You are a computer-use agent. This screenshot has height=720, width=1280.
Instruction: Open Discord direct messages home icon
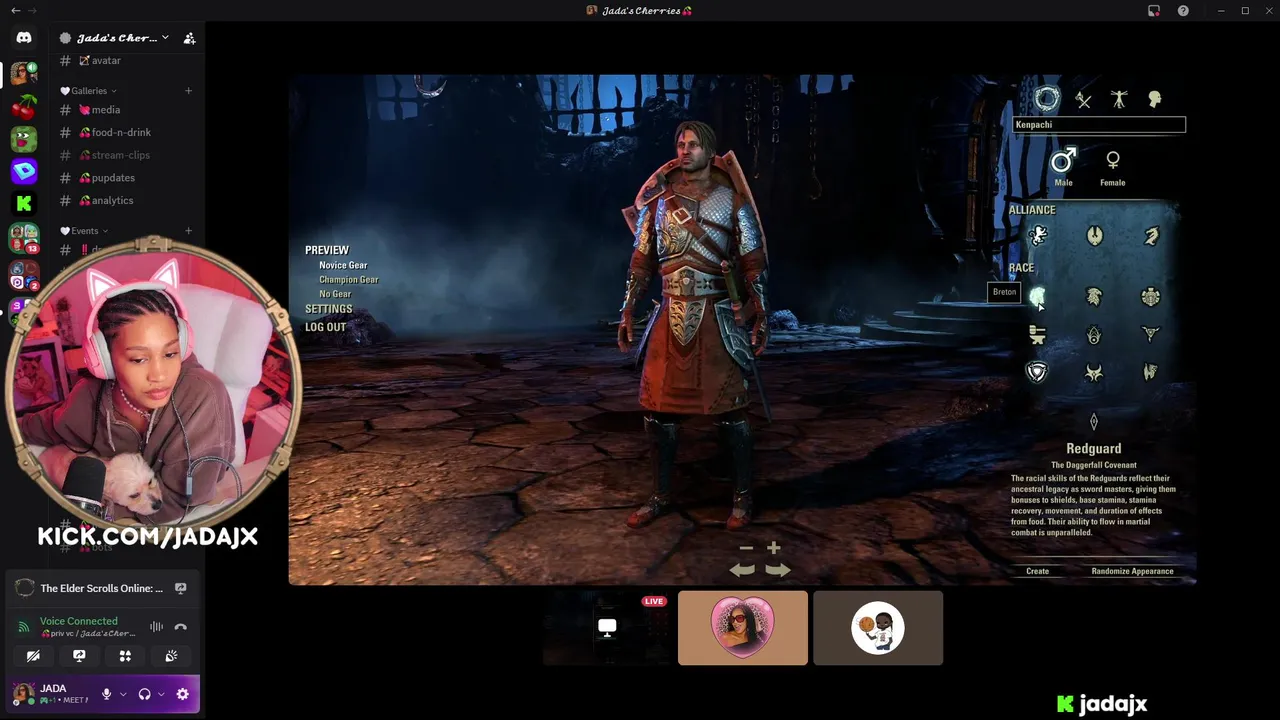[x=24, y=38]
